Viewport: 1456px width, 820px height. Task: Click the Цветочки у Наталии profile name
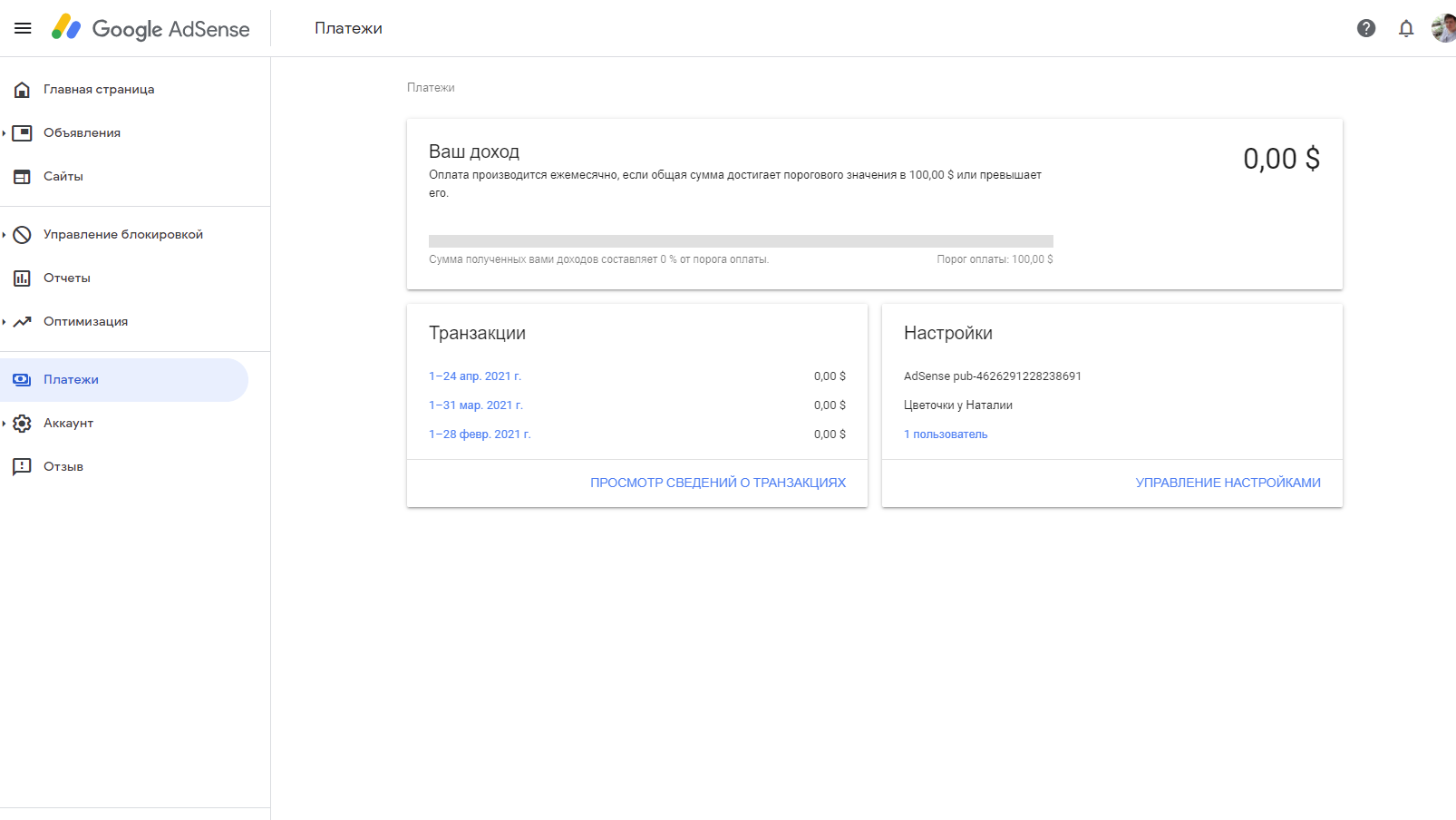tap(958, 405)
